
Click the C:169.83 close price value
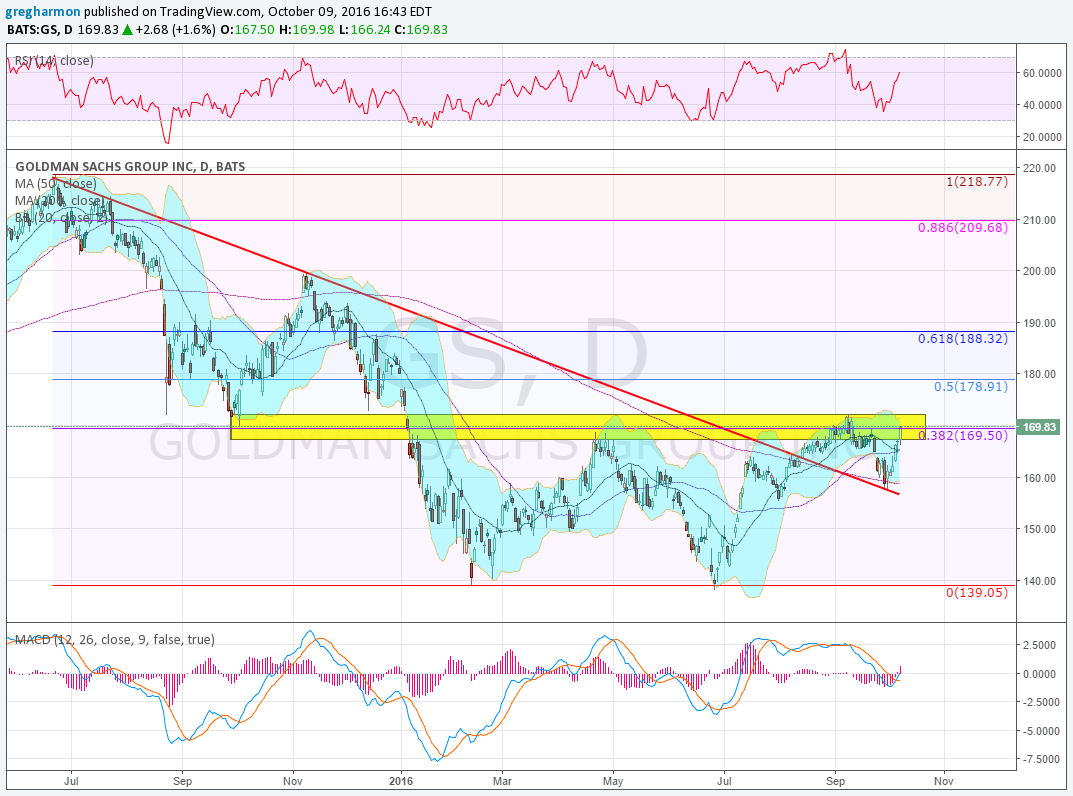pos(421,29)
